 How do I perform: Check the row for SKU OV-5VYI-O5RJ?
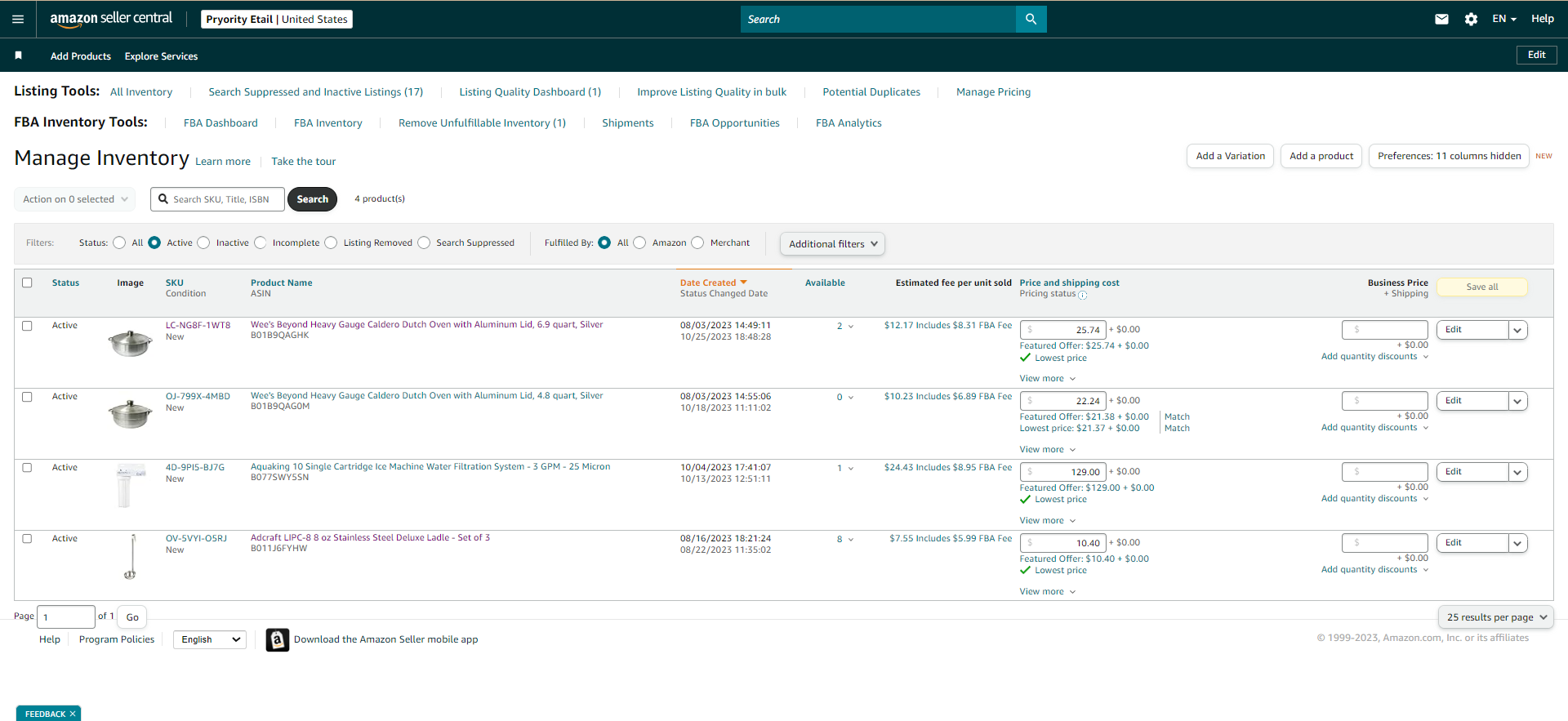(27, 538)
